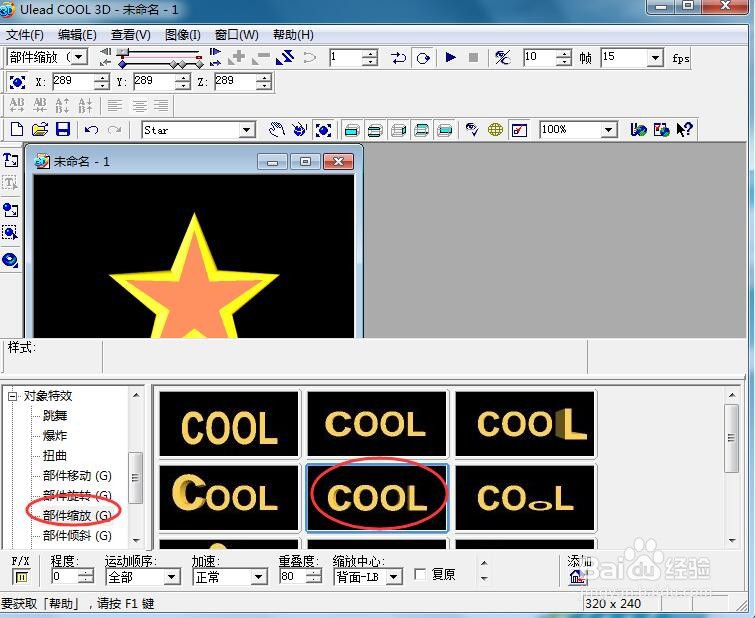Image resolution: width=755 pixels, height=618 pixels.
Task: Select 扭曲 in the effects tree
Action: coord(55,456)
